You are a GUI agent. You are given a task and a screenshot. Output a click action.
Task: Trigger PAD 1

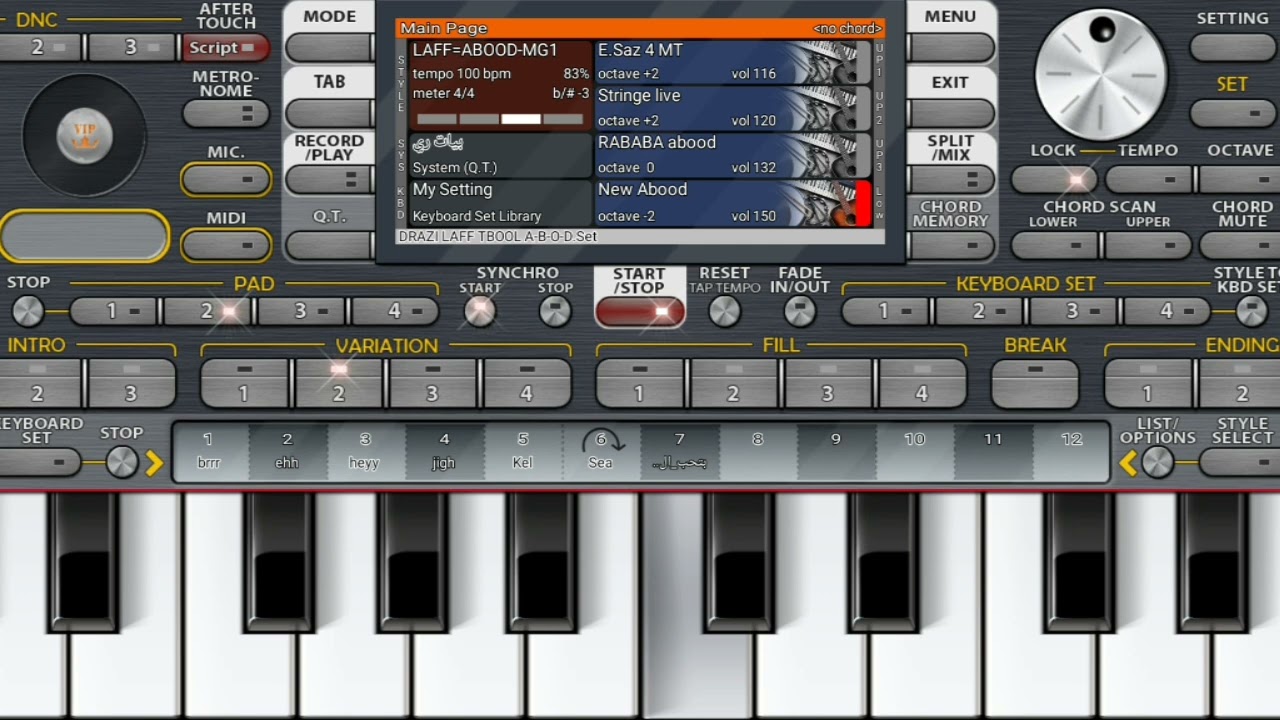coord(113,312)
